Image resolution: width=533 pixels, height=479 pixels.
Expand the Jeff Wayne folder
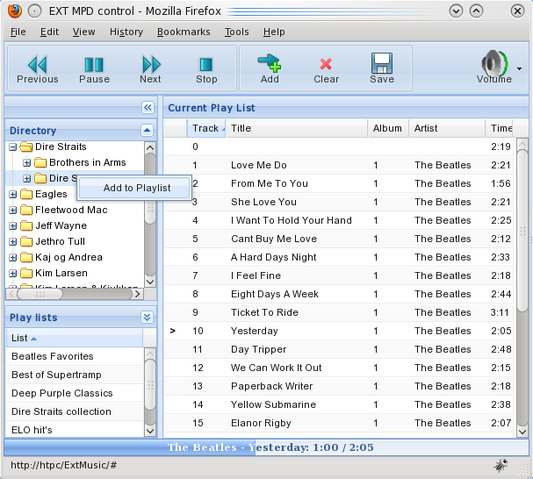click(x=13, y=226)
